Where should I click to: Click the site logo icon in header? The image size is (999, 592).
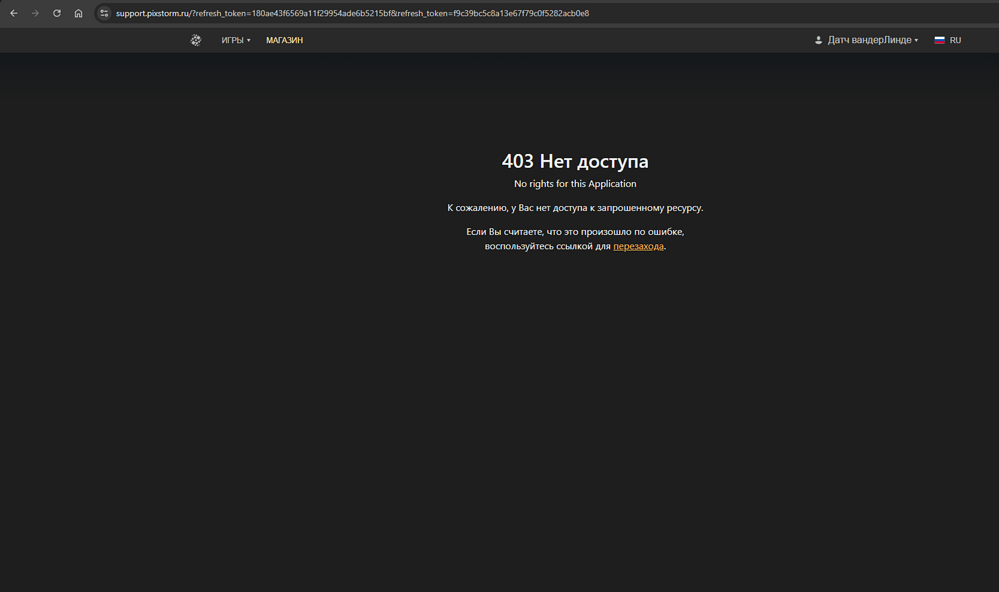[x=196, y=40]
